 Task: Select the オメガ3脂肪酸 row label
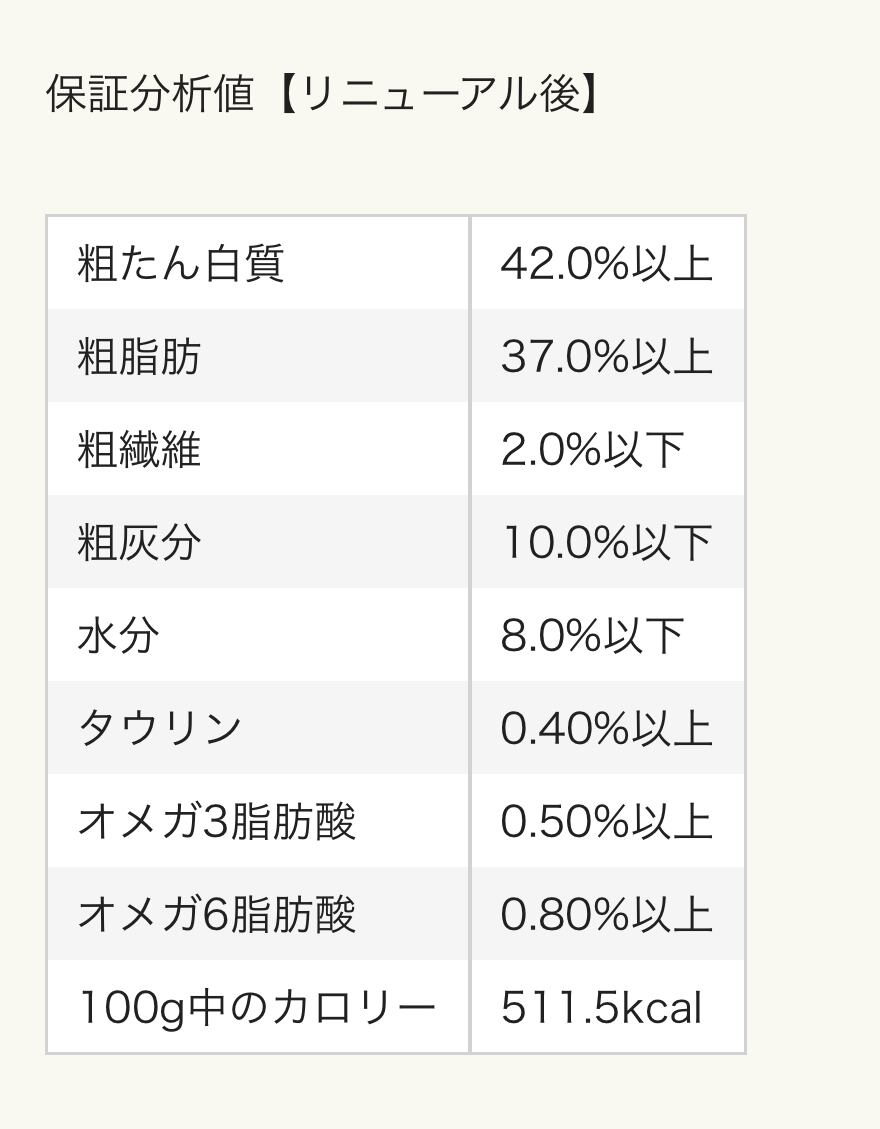pyautogui.click(x=217, y=822)
